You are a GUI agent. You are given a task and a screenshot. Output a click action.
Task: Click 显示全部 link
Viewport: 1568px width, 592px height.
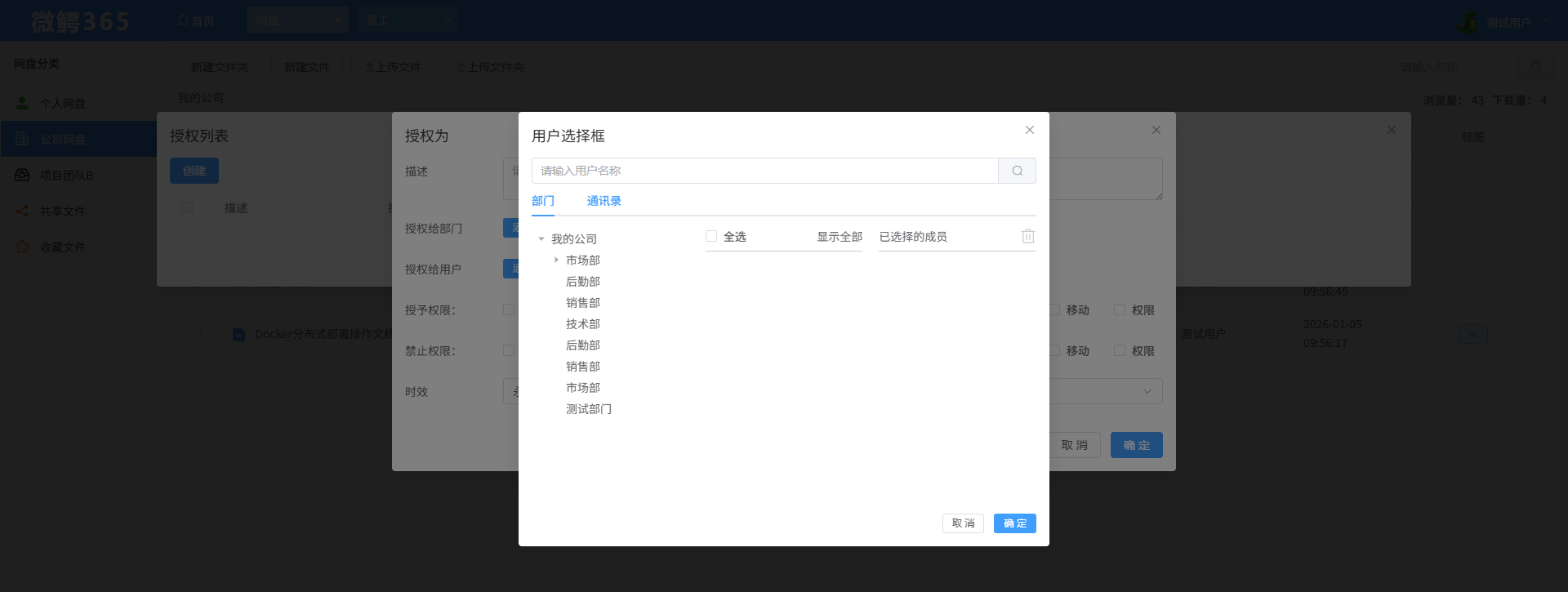coord(840,237)
